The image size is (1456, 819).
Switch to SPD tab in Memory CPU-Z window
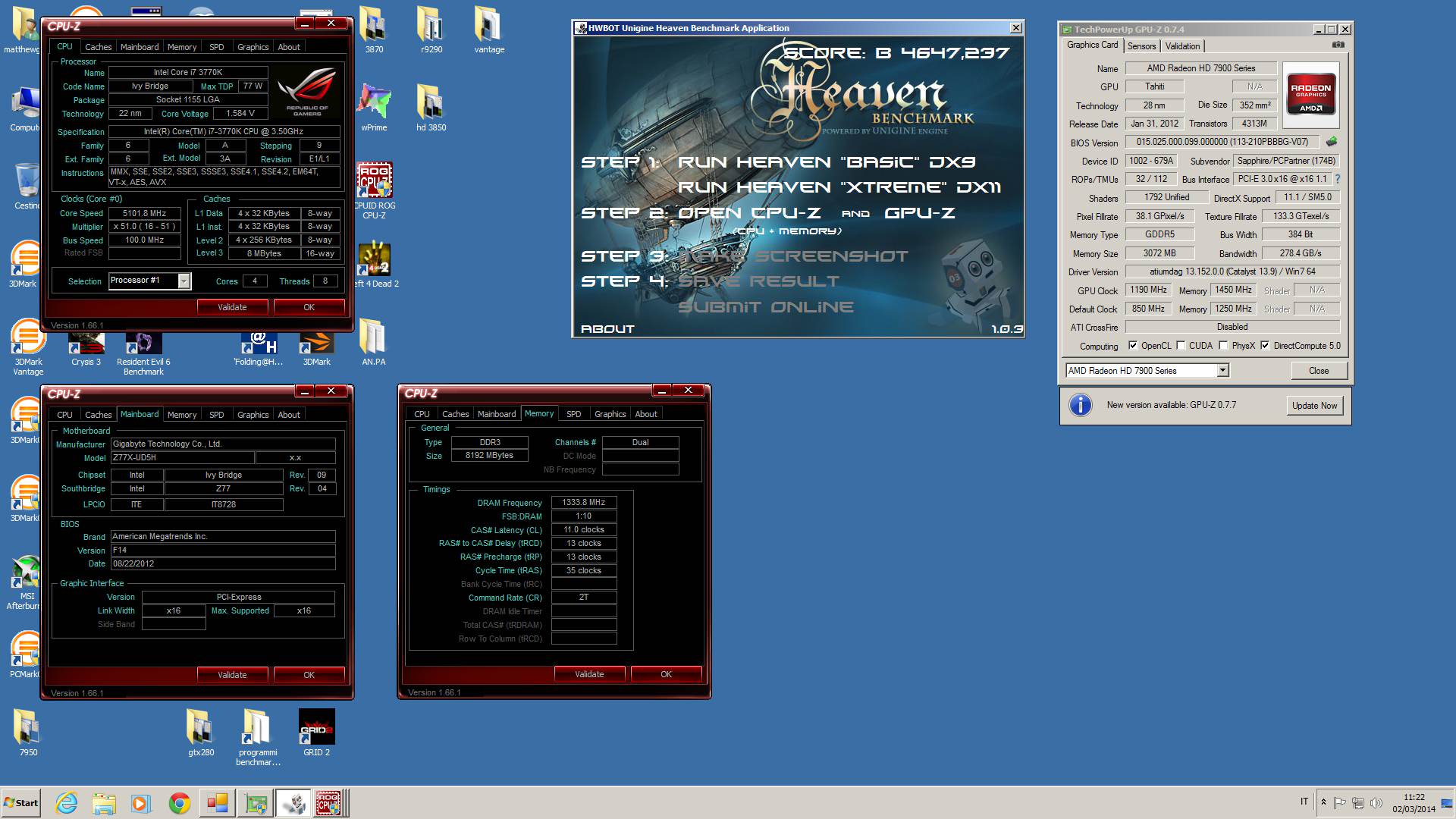click(x=574, y=414)
